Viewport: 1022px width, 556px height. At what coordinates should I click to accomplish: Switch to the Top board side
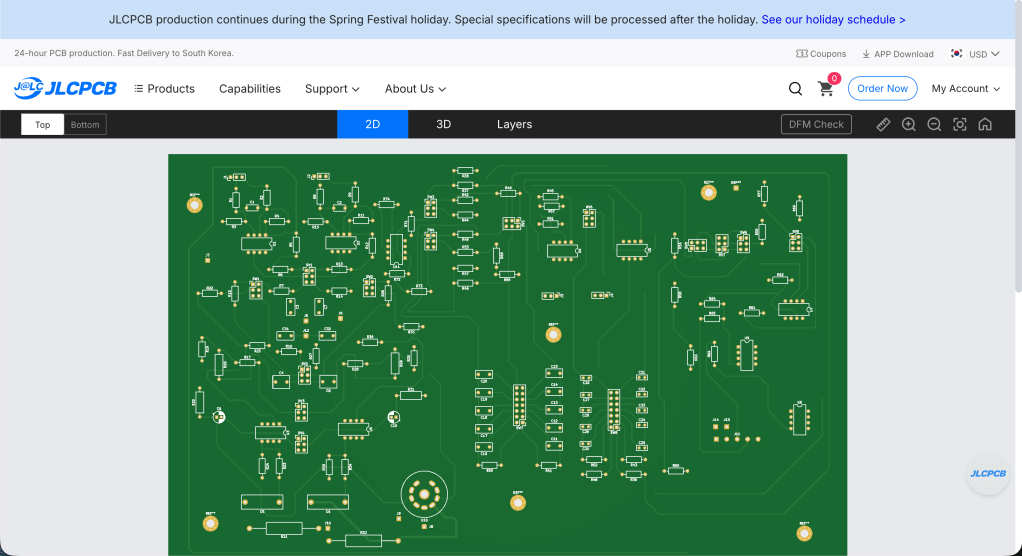click(43, 125)
